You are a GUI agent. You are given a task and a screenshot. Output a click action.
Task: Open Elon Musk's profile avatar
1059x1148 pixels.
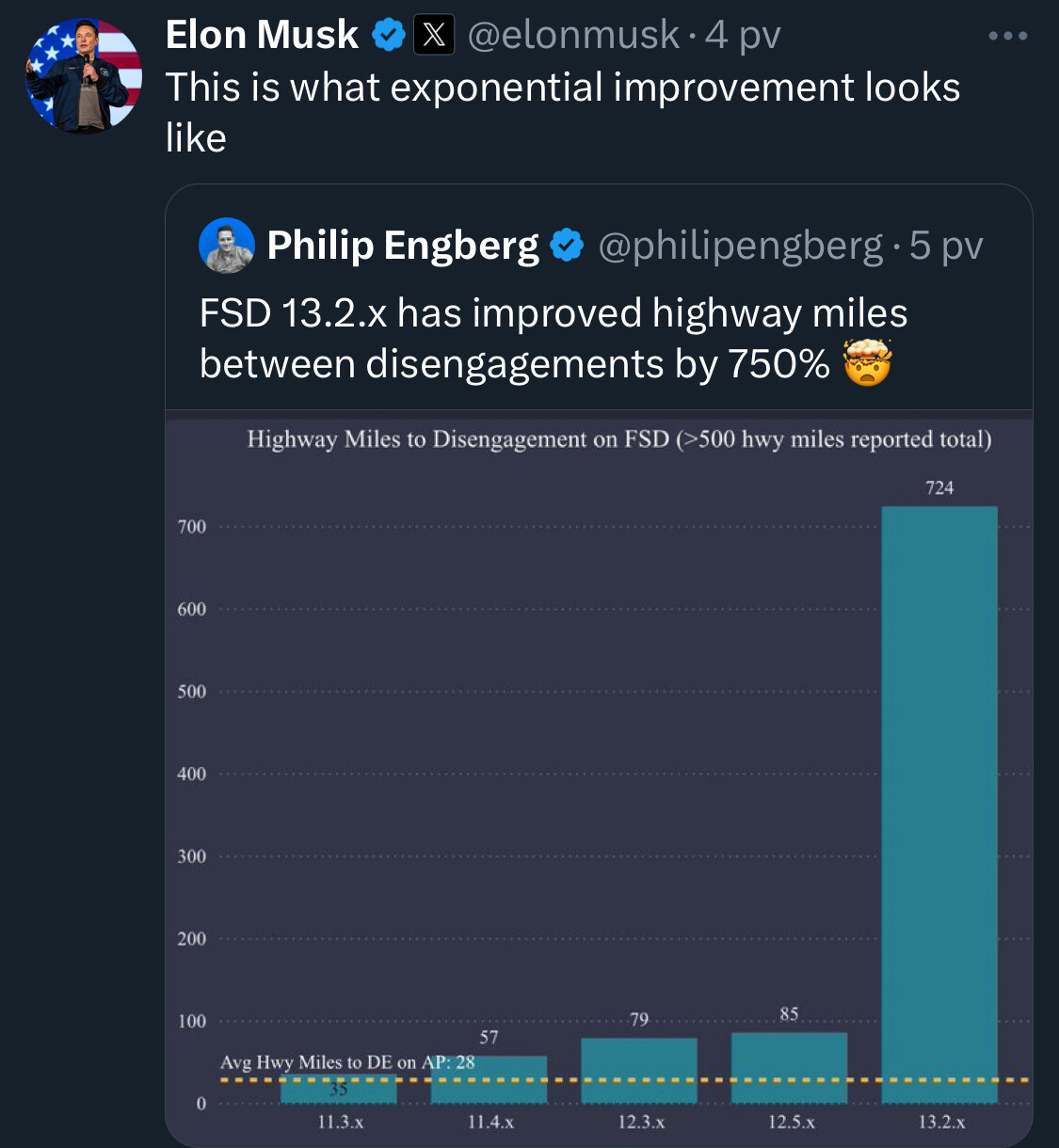(84, 76)
